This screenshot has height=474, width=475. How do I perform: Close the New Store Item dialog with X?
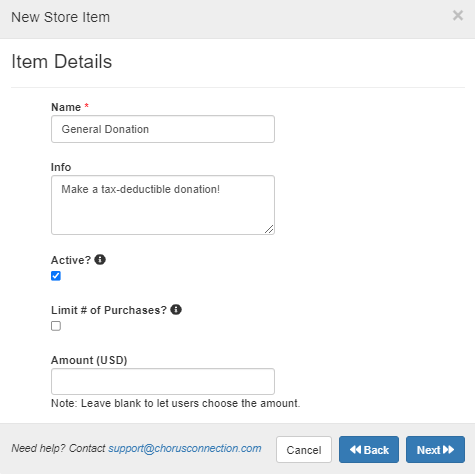coord(458,15)
